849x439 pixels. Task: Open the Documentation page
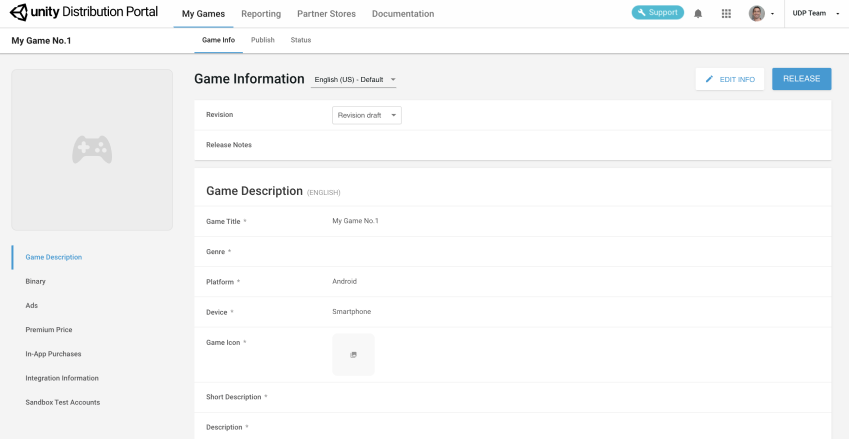pos(403,14)
